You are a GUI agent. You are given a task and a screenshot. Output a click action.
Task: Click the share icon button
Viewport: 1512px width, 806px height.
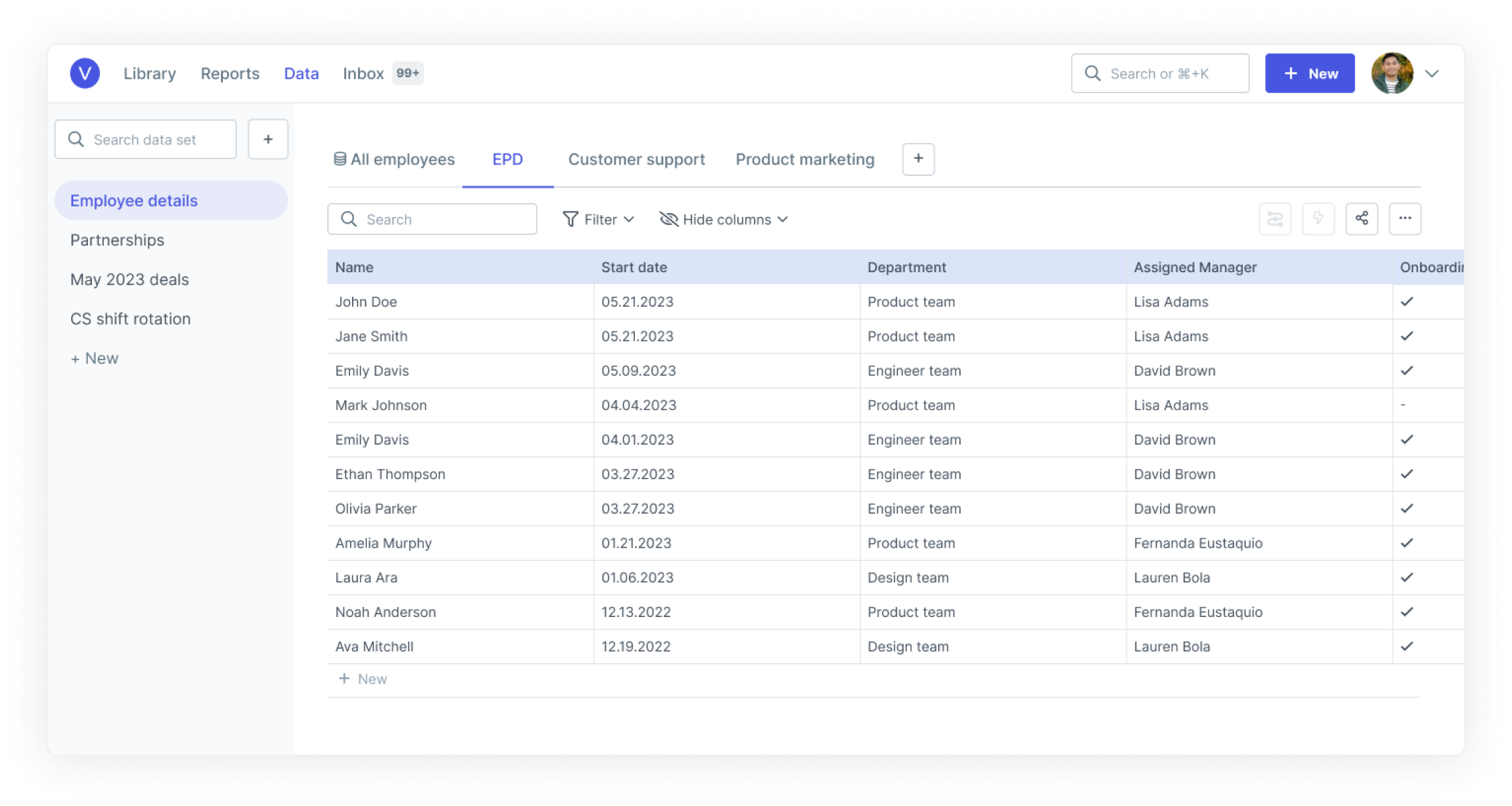[x=1362, y=219]
